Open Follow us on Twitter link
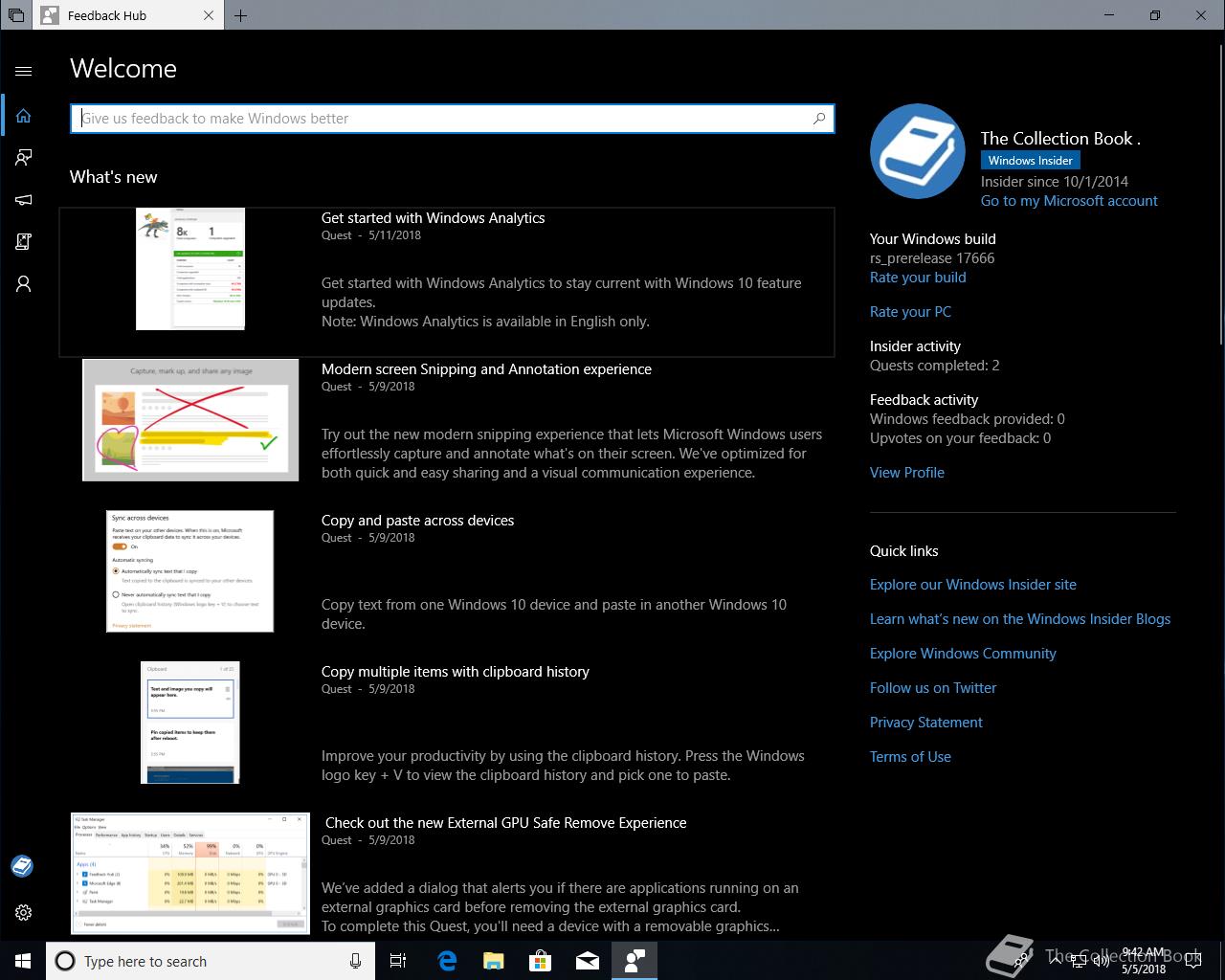 [933, 688]
